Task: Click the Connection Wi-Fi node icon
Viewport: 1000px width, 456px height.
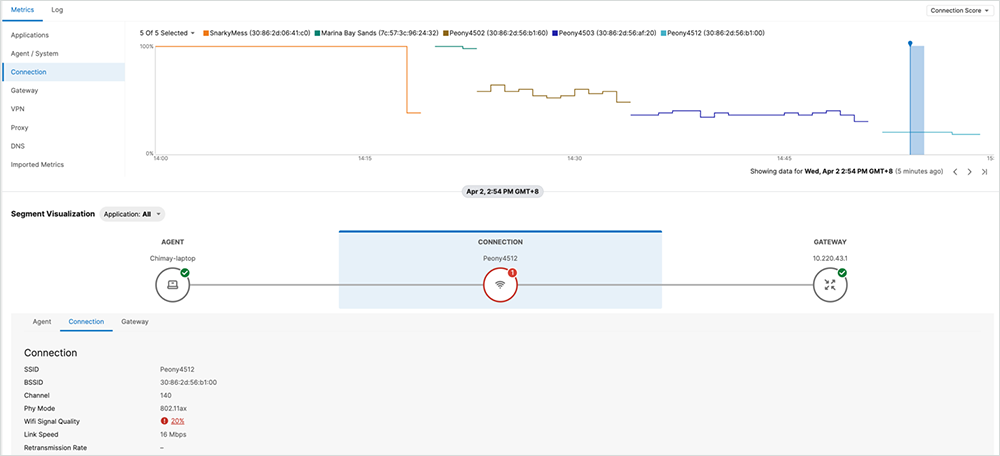Action: coord(500,285)
